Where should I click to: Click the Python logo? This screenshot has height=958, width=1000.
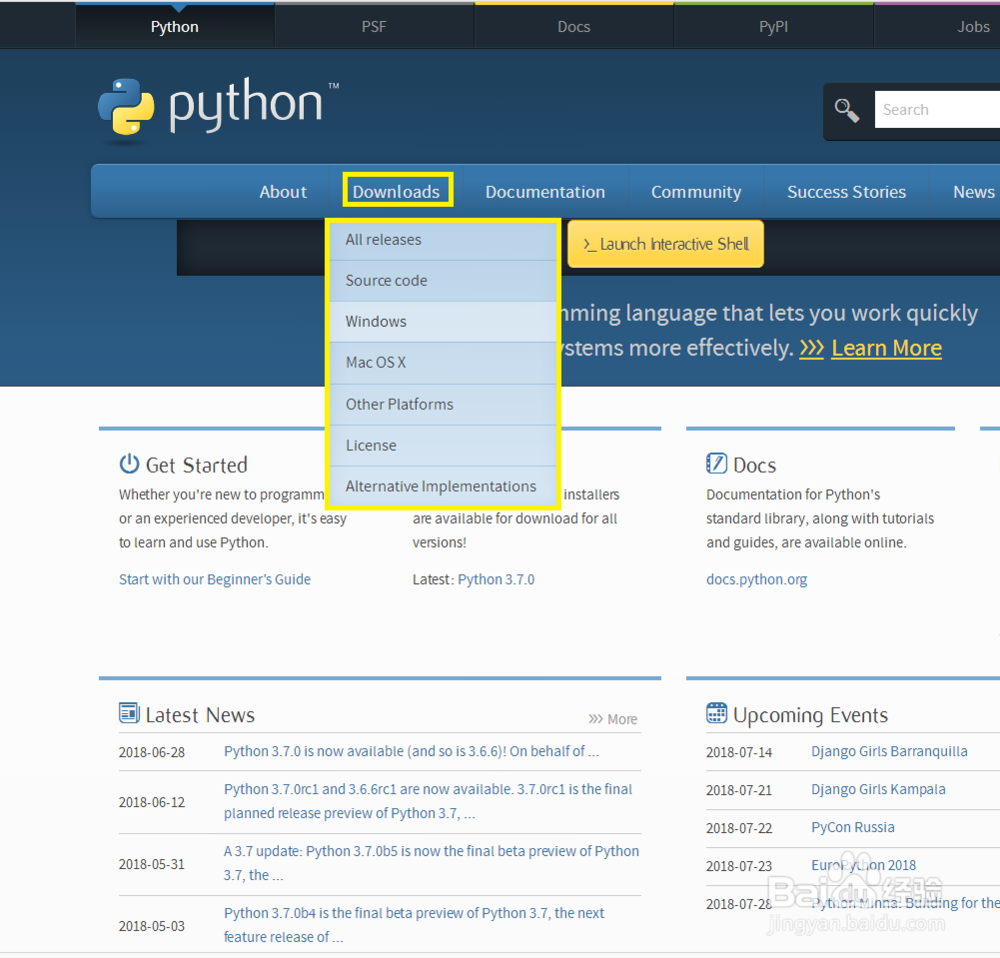[x=218, y=107]
